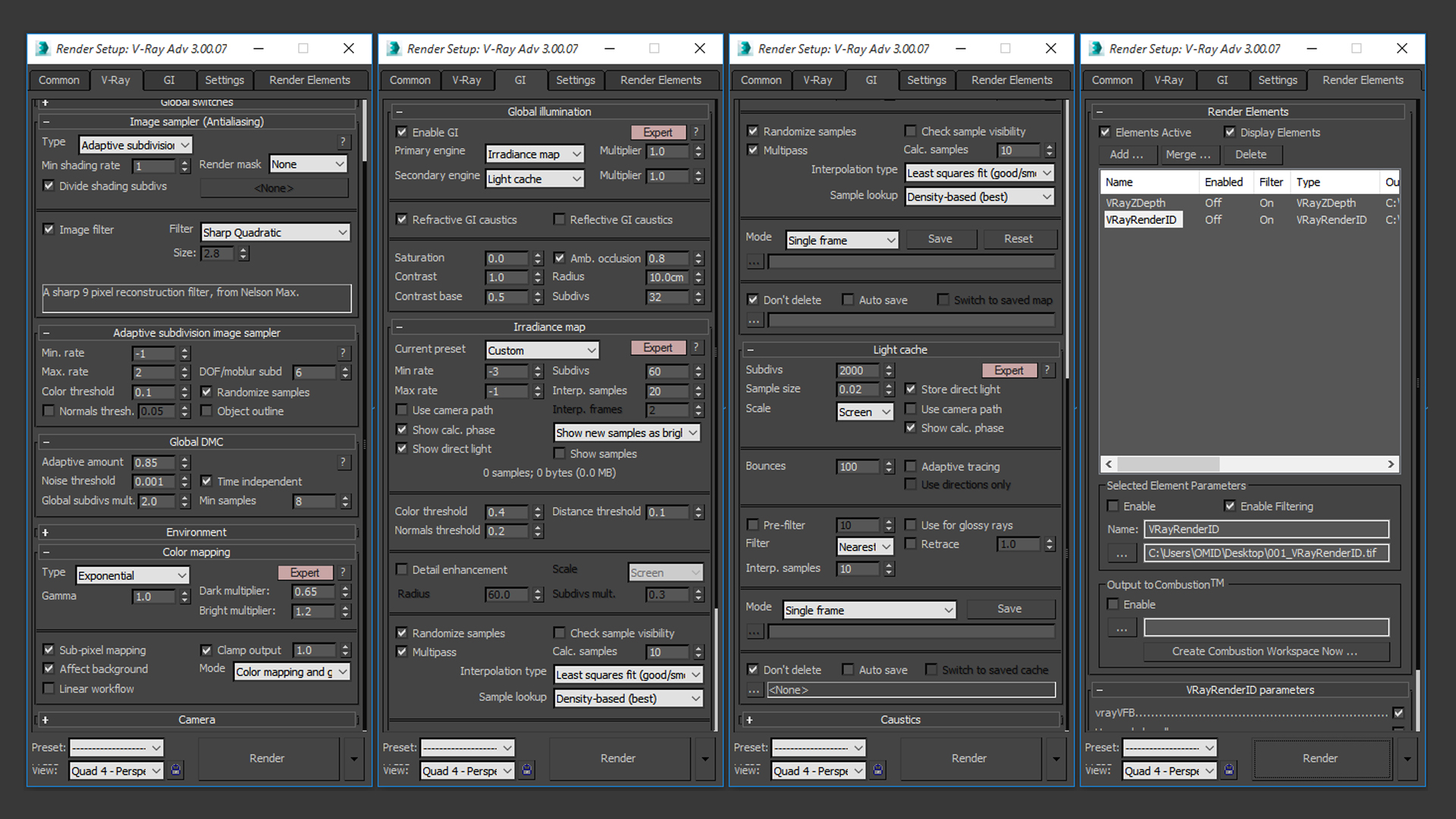
Task: Toggle Enable GI checkbox
Action: click(x=402, y=132)
